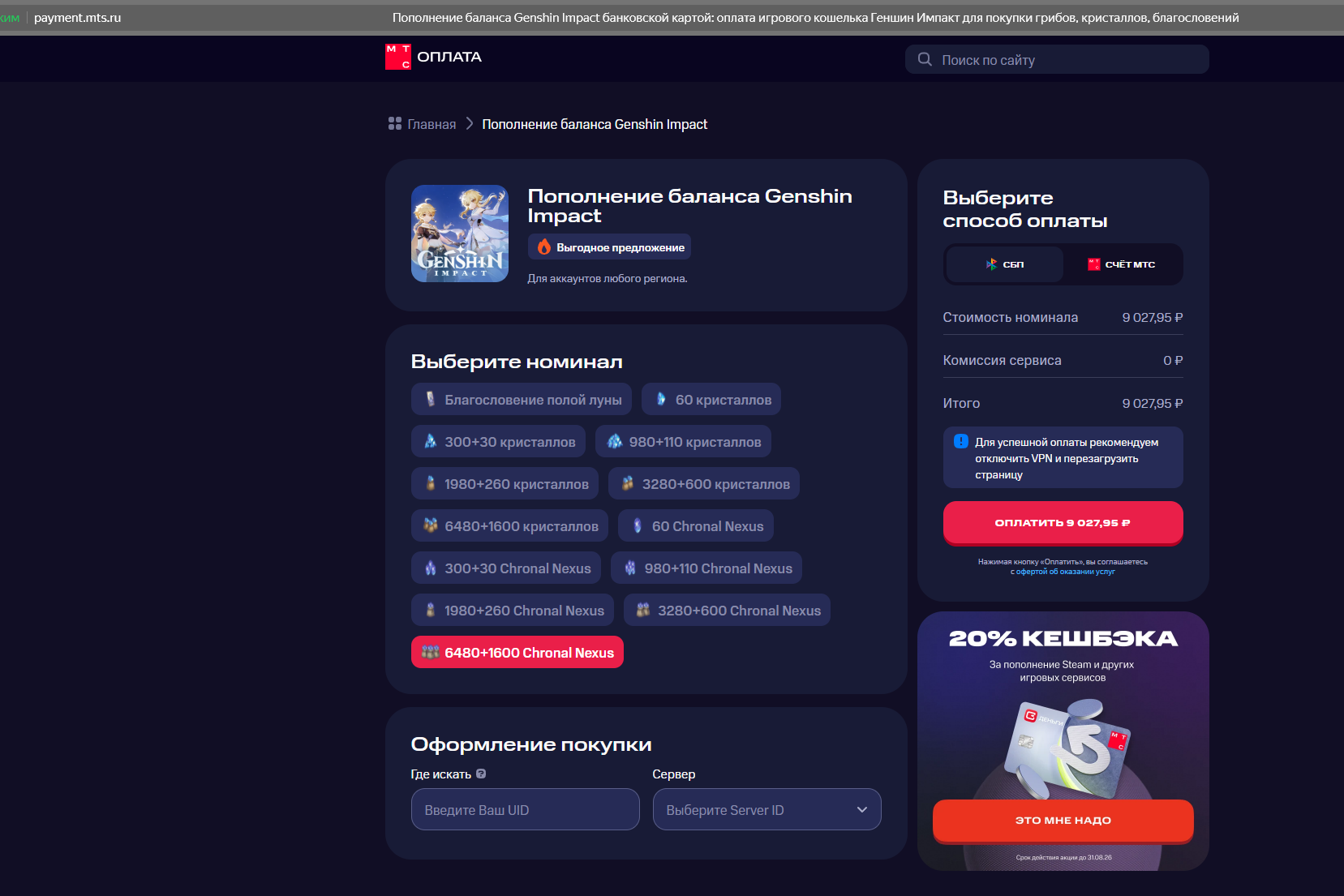Viewport: 1344px width, 896px height.
Task: Click the Стоимость номинала price 9 027,95 ₽
Action: pos(1153,317)
